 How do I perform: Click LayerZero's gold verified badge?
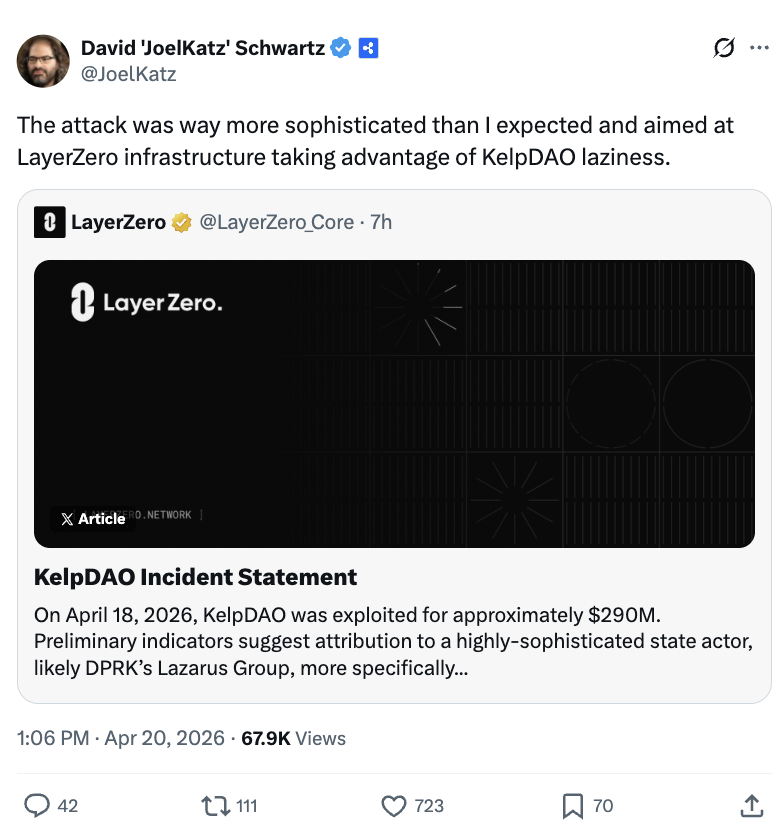pos(182,223)
